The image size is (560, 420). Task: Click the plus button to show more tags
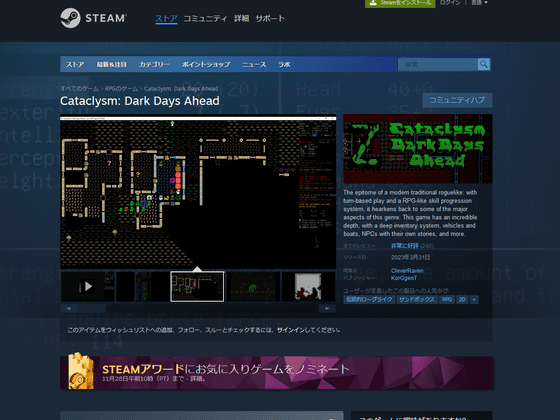474,300
